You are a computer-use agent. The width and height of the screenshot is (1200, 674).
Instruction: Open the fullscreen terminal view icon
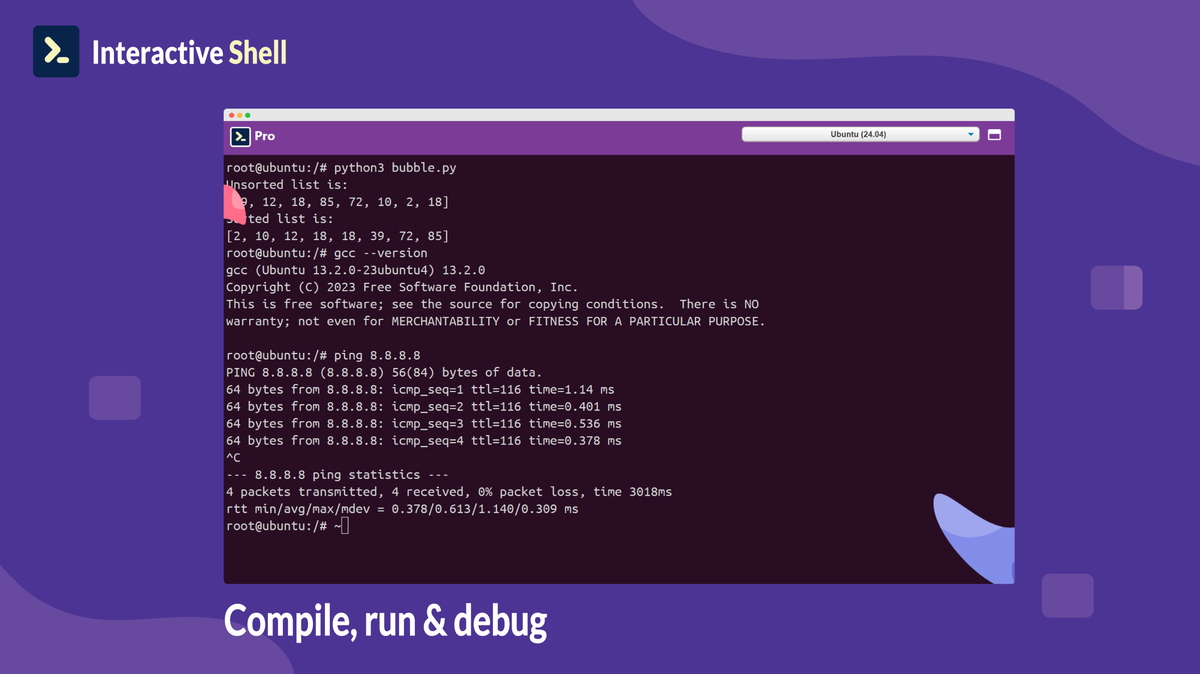pos(994,133)
